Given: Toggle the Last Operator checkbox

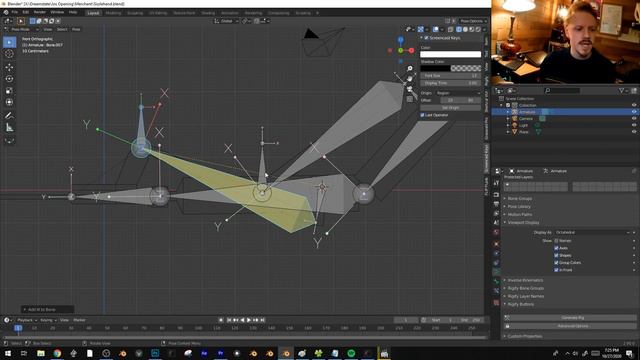Looking at the screenshot, I should click(x=422, y=115).
